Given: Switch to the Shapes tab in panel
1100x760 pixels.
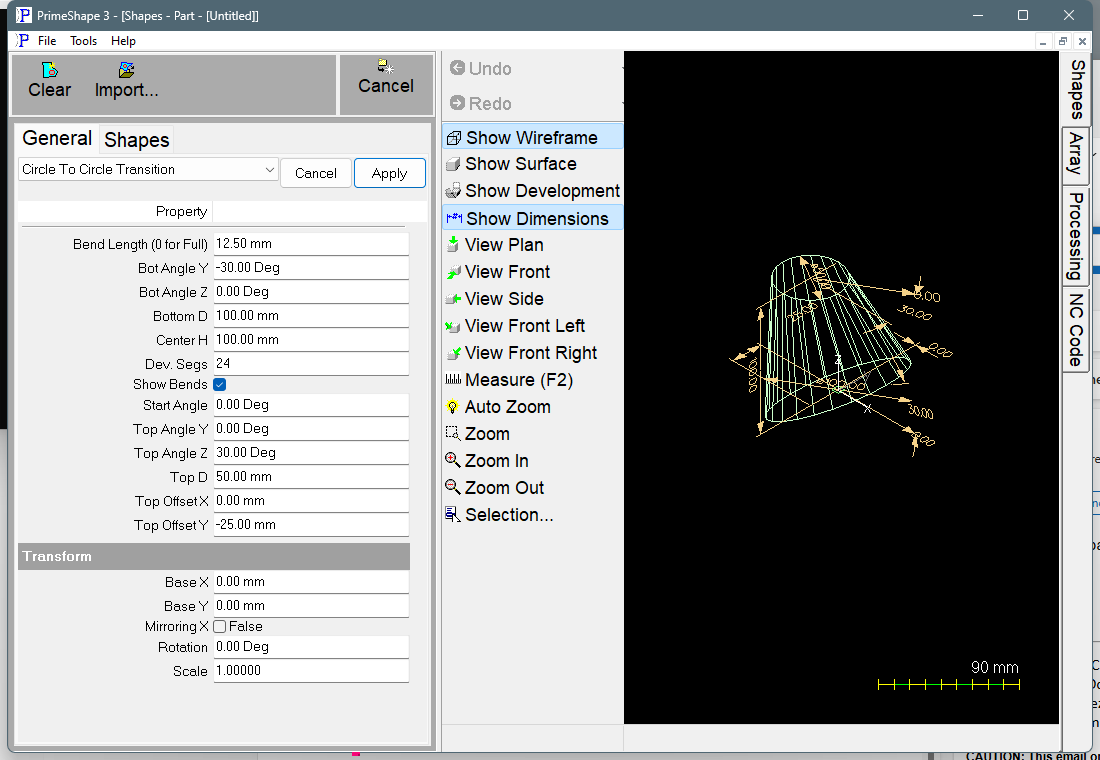Looking at the screenshot, I should [137, 140].
